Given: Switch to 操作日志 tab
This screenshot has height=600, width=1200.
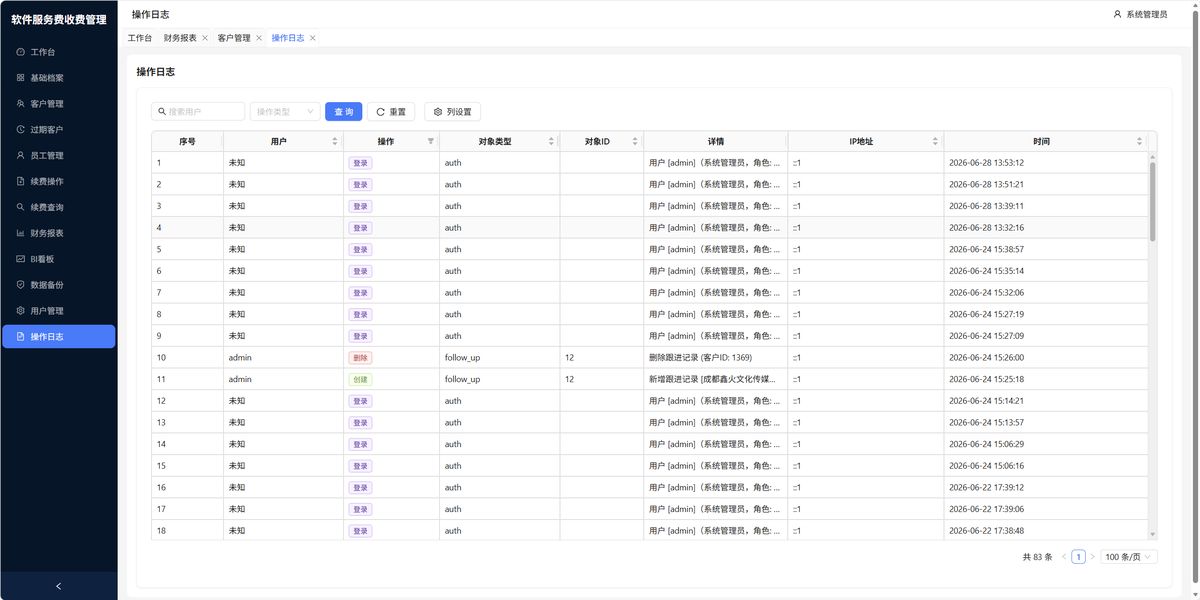Looking at the screenshot, I should point(288,38).
